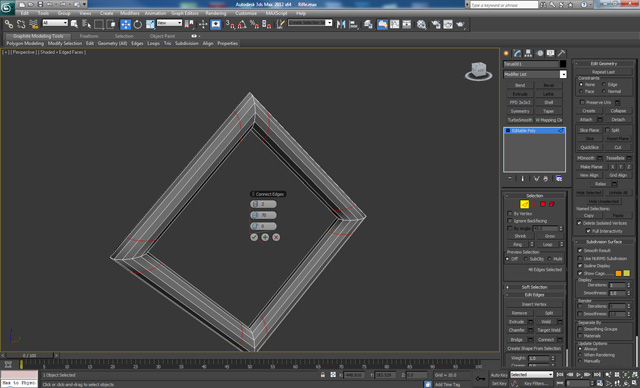The width and height of the screenshot is (640, 388).
Task: Select the Edge constraint radio button
Action: click(x=604, y=84)
